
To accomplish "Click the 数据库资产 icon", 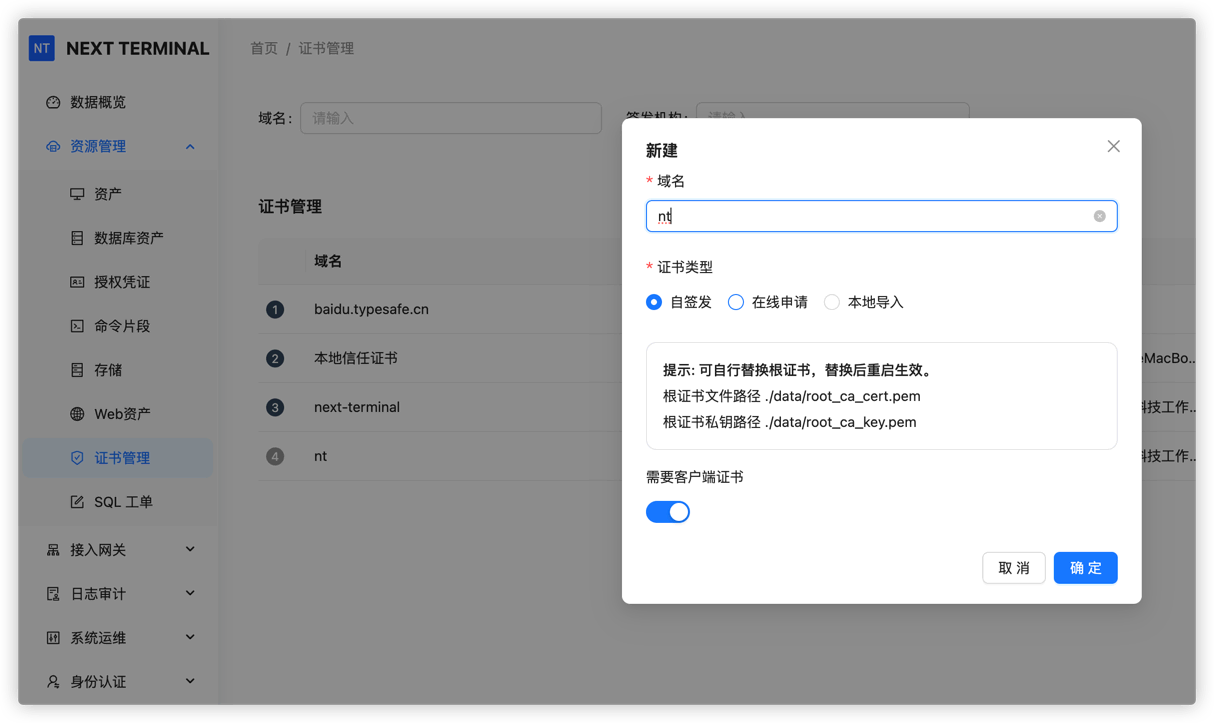I will 77,237.
